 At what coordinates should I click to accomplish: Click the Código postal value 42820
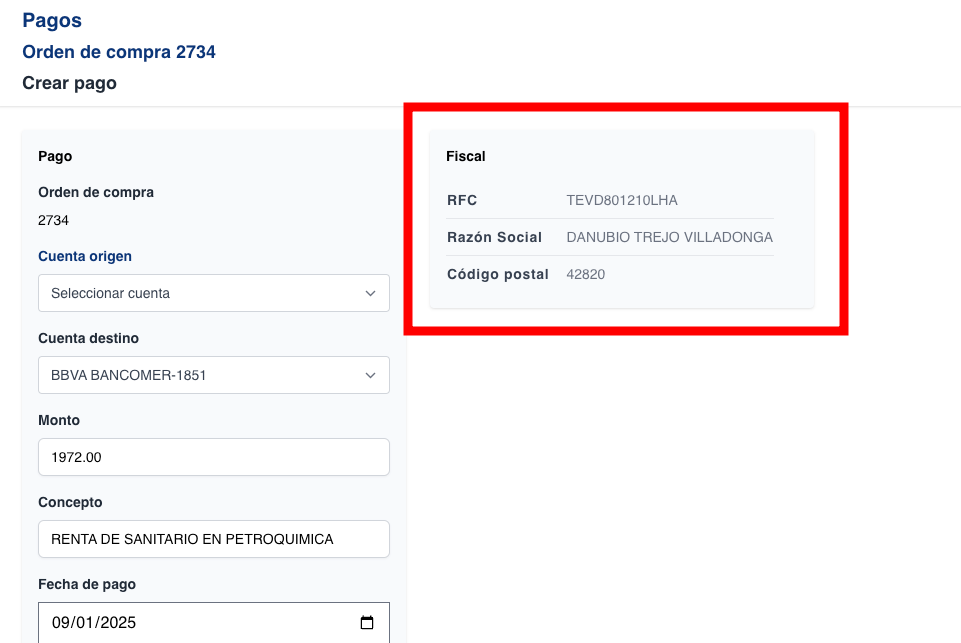click(x=585, y=274)
